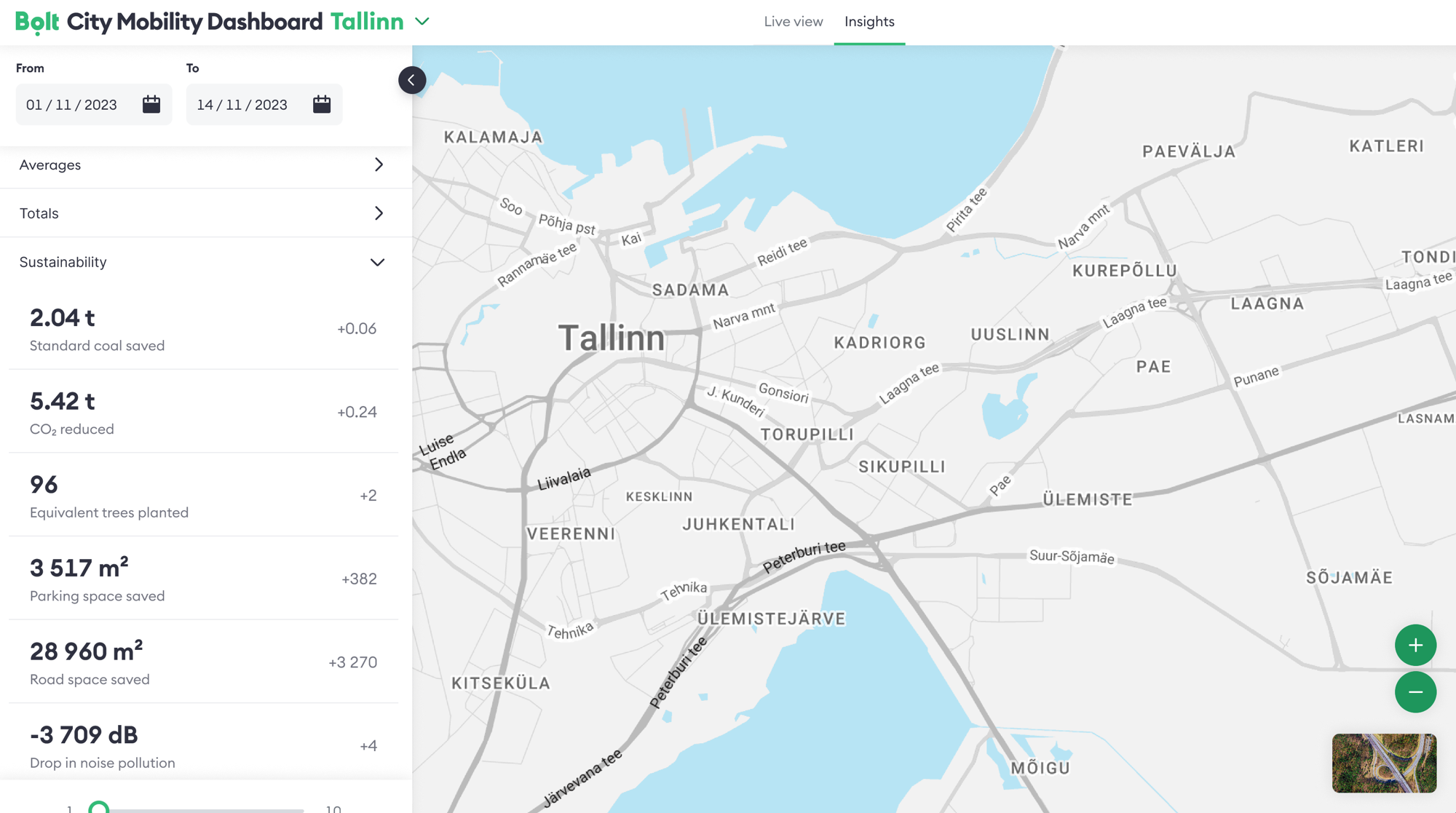Click the '96' equivalent trees value

tap(44, 485)
